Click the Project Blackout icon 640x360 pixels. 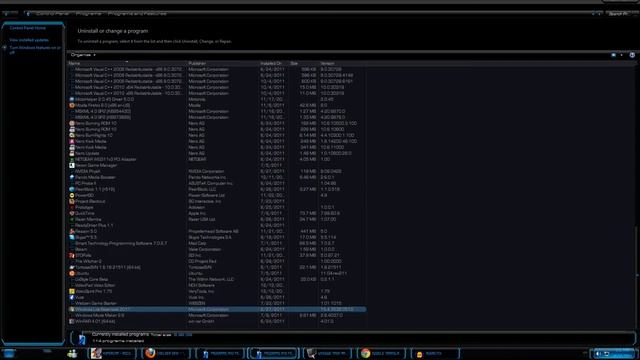point(72,201)
